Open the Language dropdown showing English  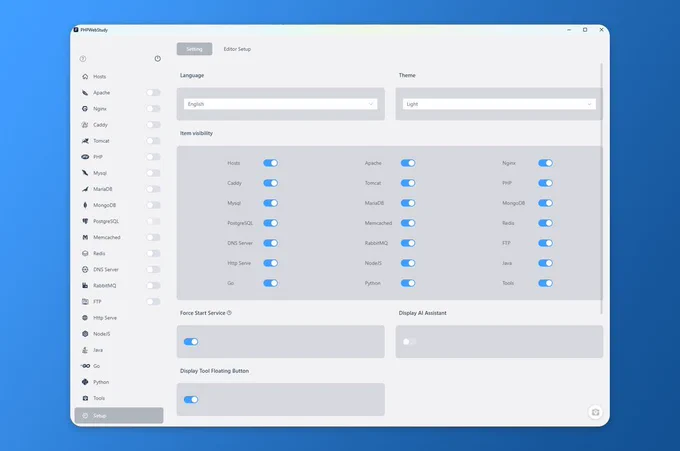click(281, 104)
